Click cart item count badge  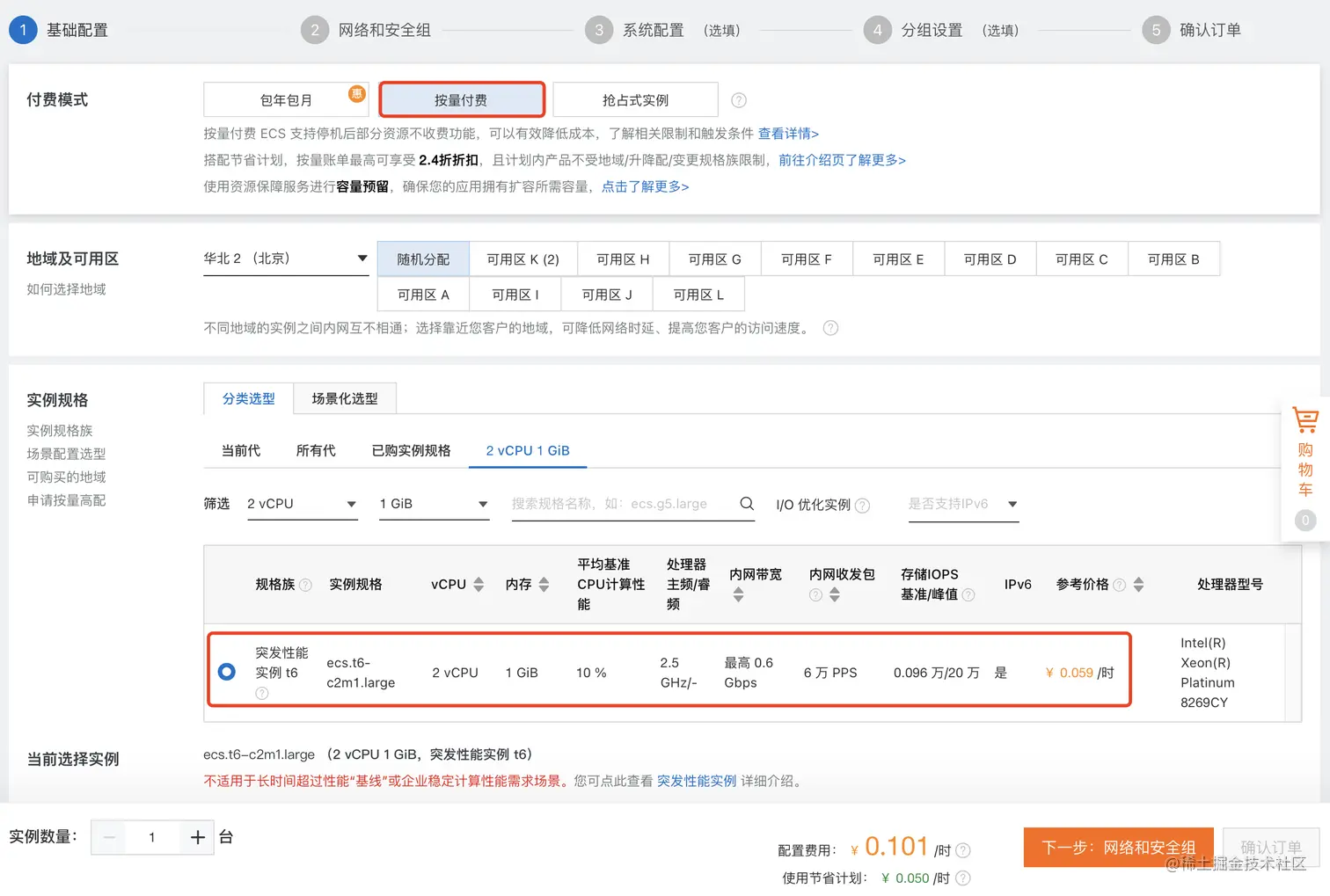point(1305,520)
